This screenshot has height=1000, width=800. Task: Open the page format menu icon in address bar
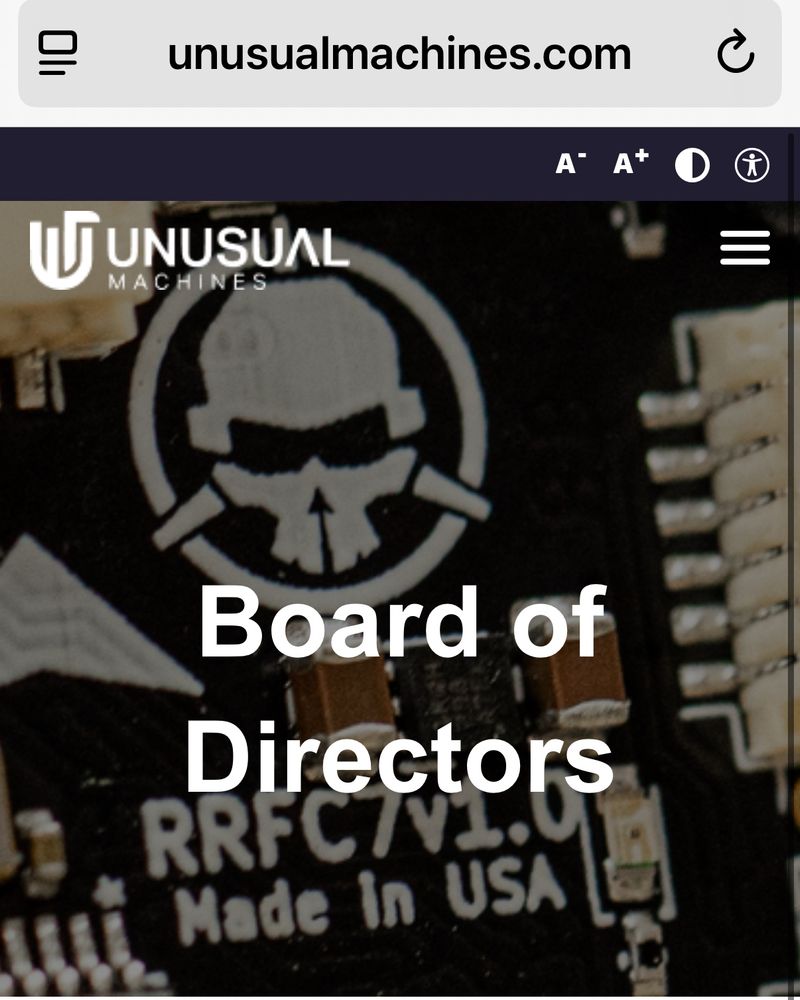(58, 53)
